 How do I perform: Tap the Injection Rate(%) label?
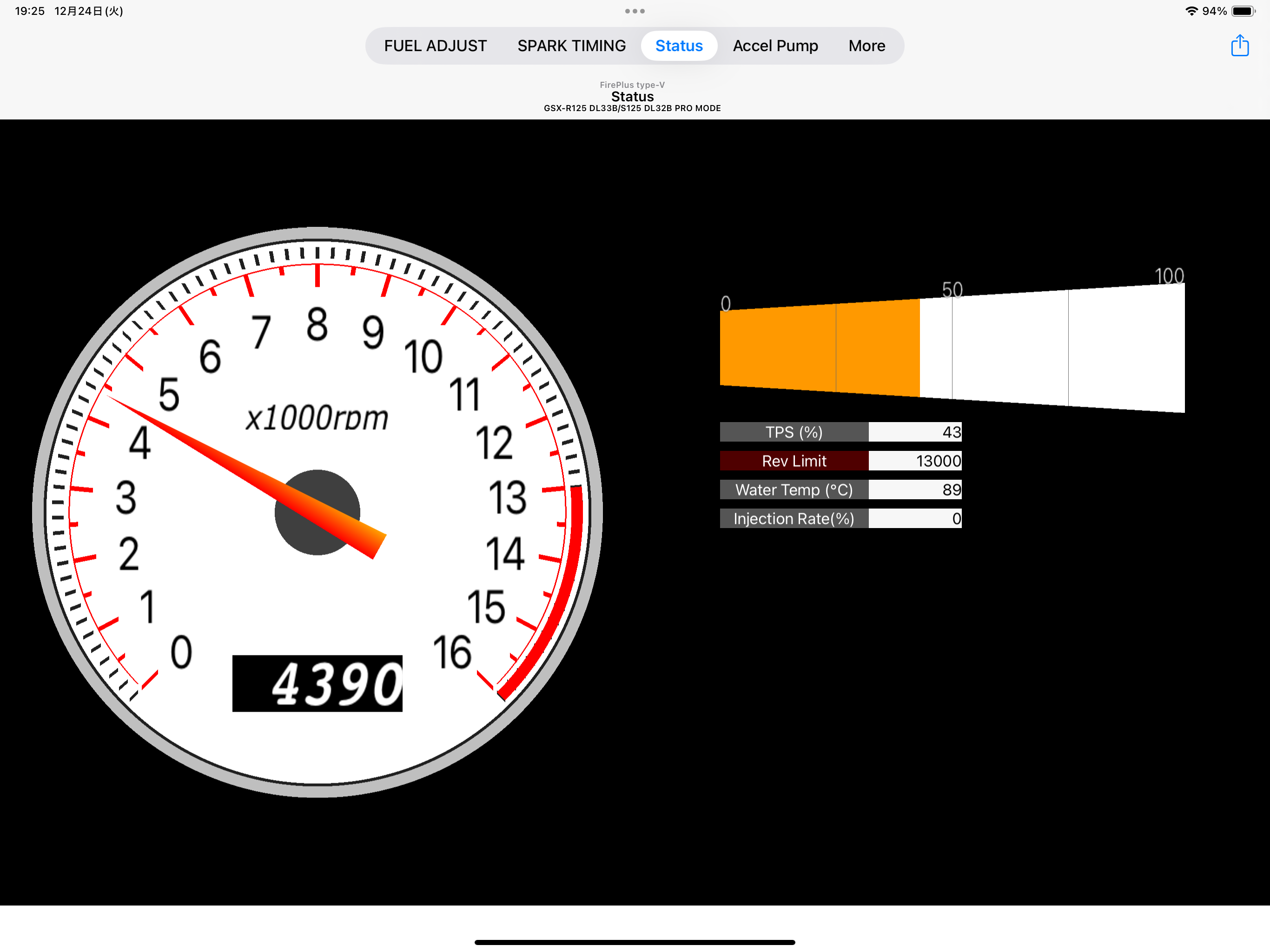794,518
